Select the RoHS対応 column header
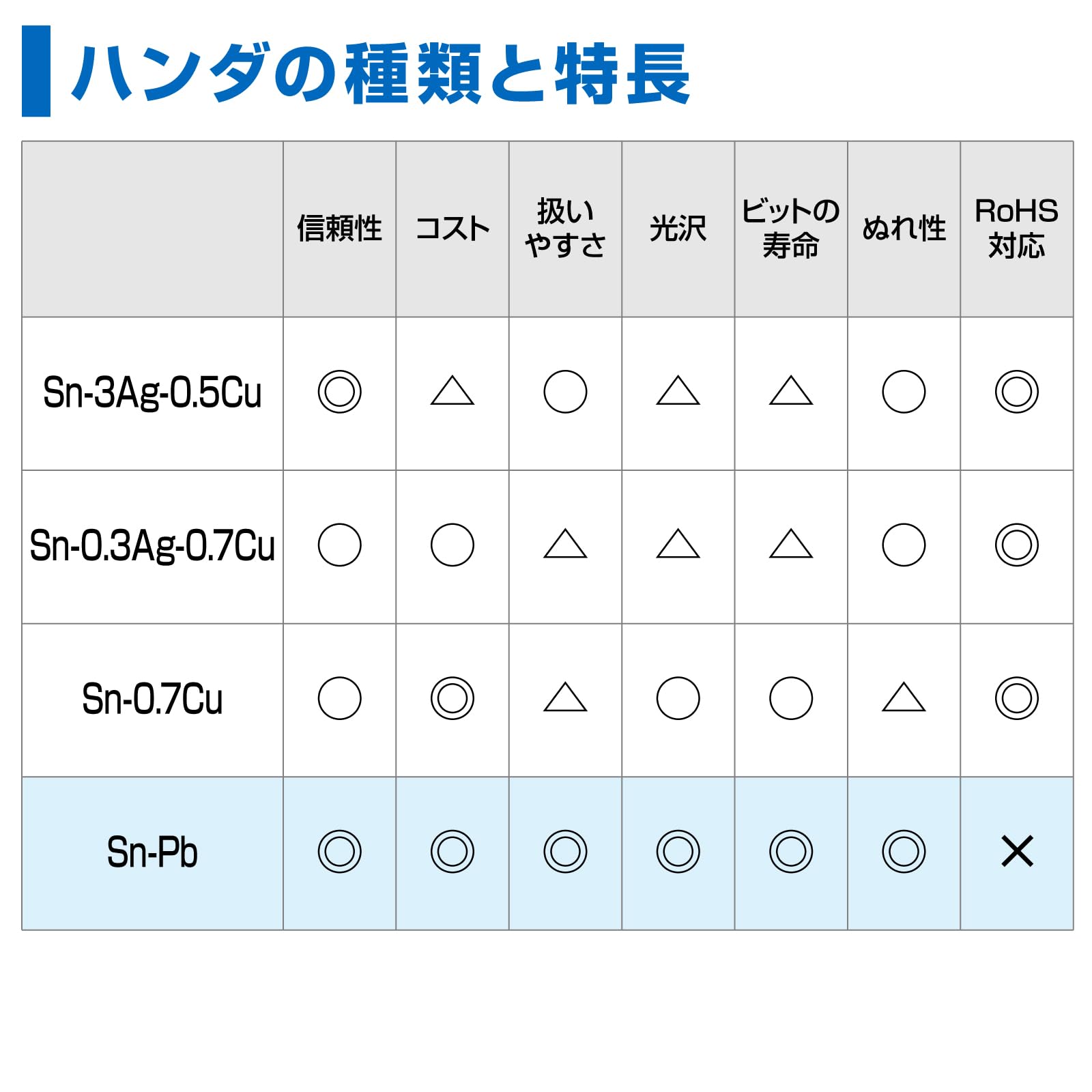The image size is (1092, 1092). click(1017, 229)
